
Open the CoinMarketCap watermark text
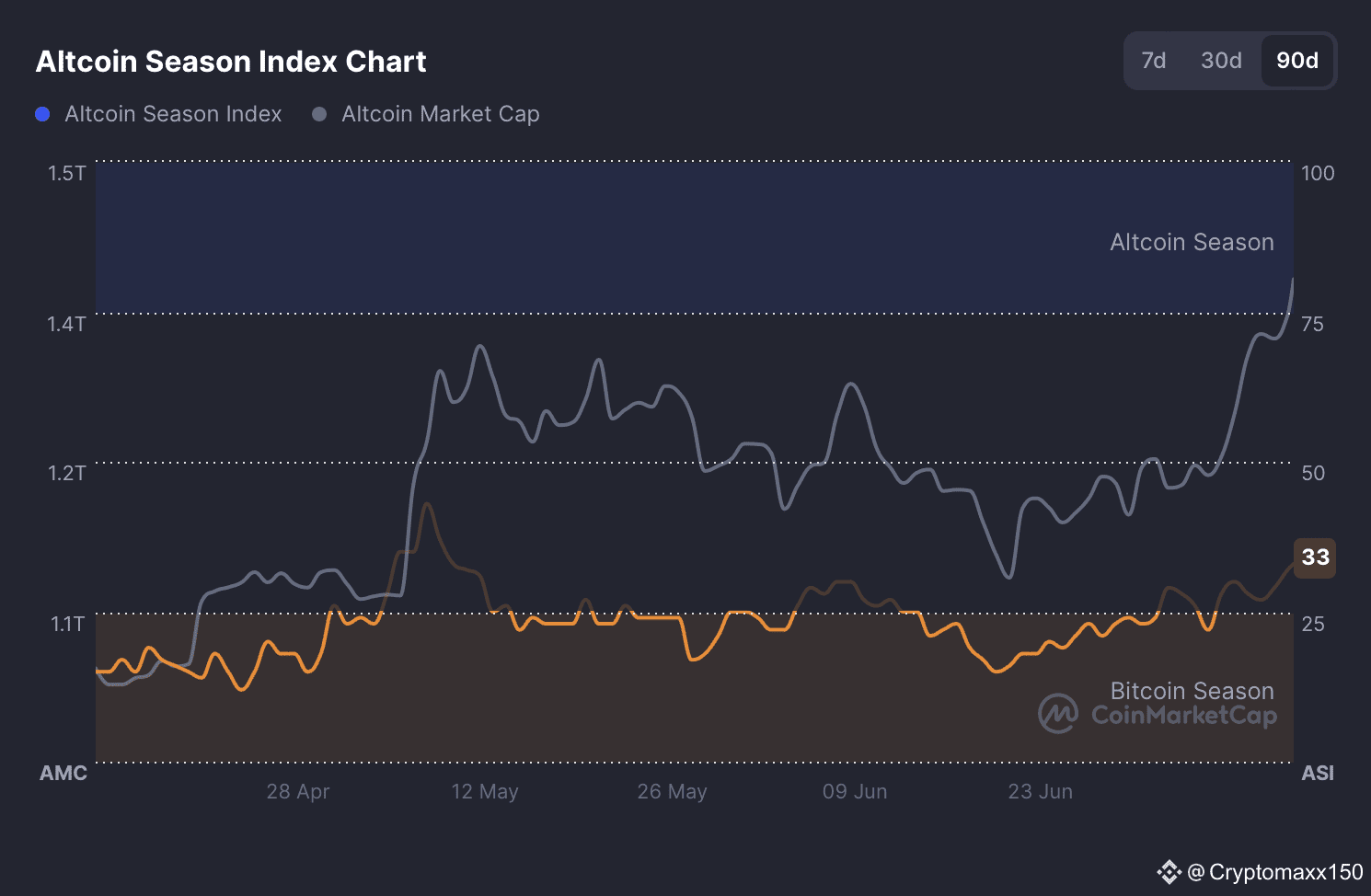pos(1184,716)
